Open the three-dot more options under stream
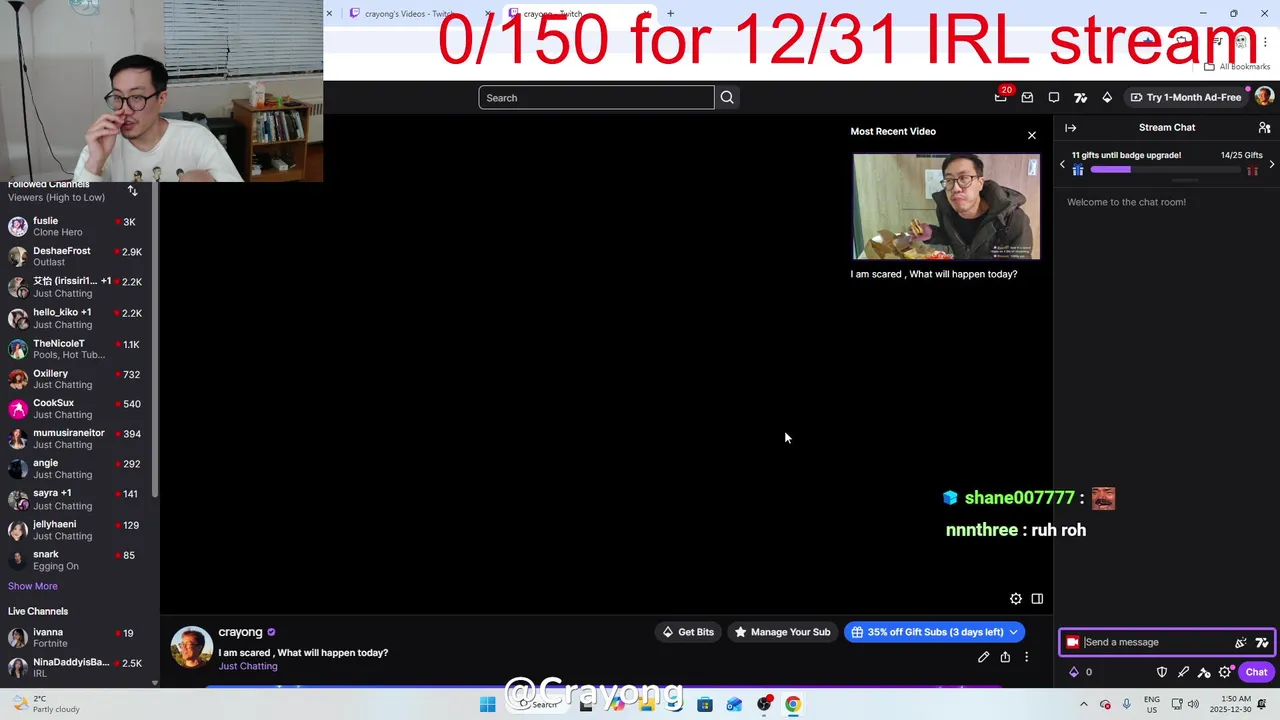Viewport: 1280px width, 720px height. [x=1026, y=657]
